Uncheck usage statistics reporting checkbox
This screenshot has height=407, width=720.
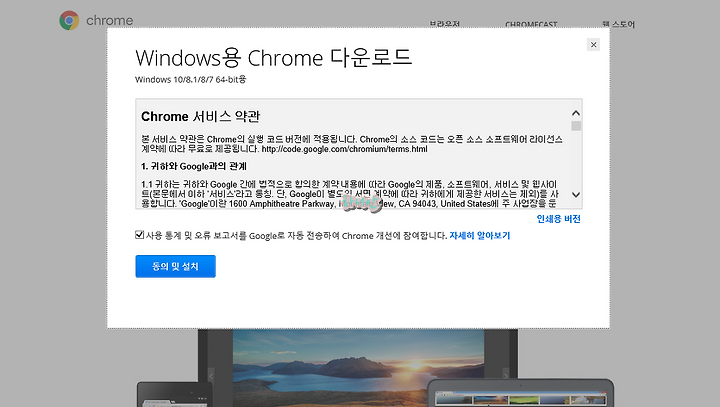(x=140, y=235)
